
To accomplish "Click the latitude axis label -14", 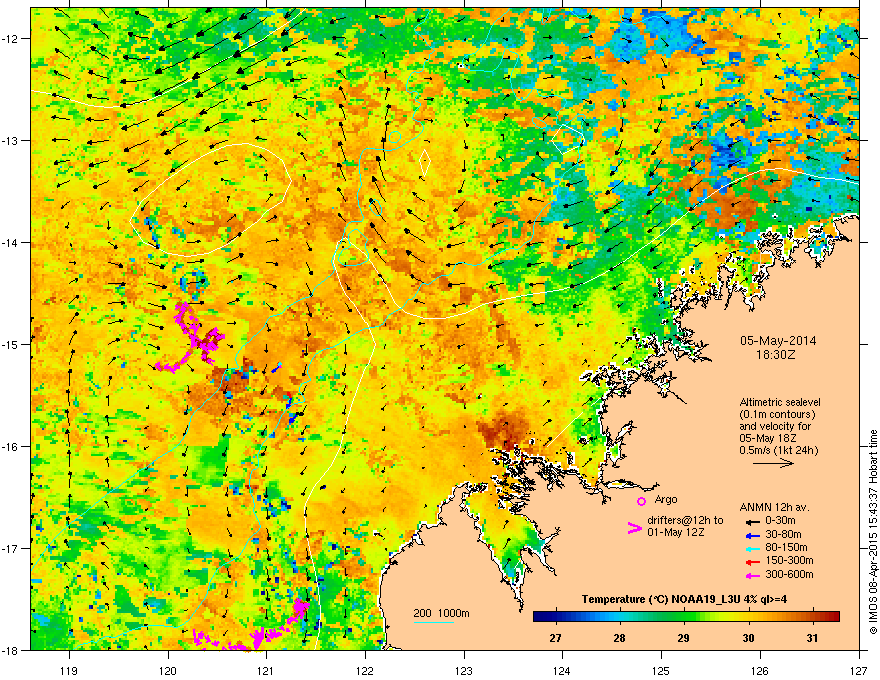I will tap(11, 242).
